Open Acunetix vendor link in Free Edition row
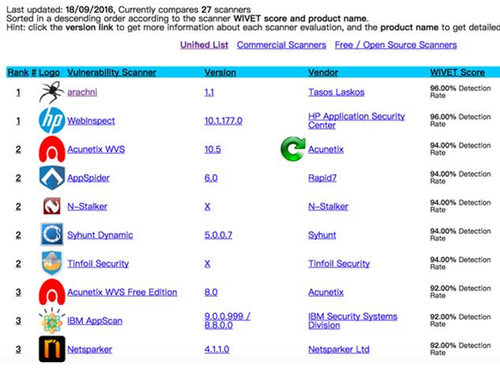 point(326,292)
